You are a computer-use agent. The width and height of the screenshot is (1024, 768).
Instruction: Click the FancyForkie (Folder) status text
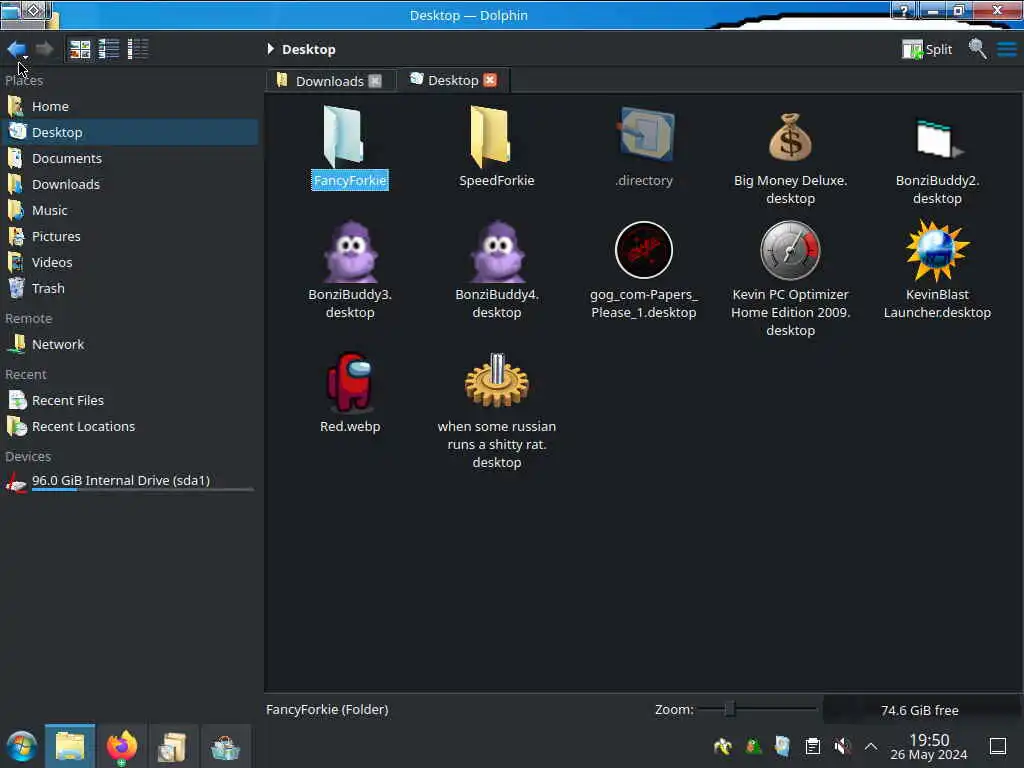coord(327,709)
